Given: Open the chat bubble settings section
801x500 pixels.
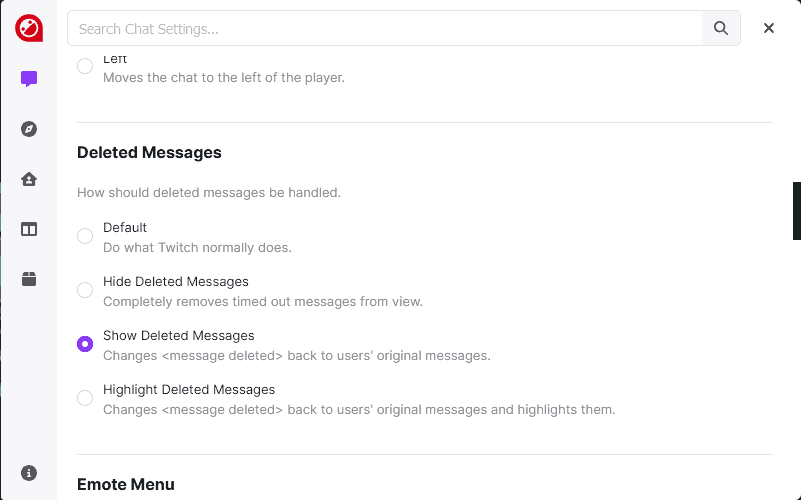Looking at the screenshot, I should click(x=29, y=79).
